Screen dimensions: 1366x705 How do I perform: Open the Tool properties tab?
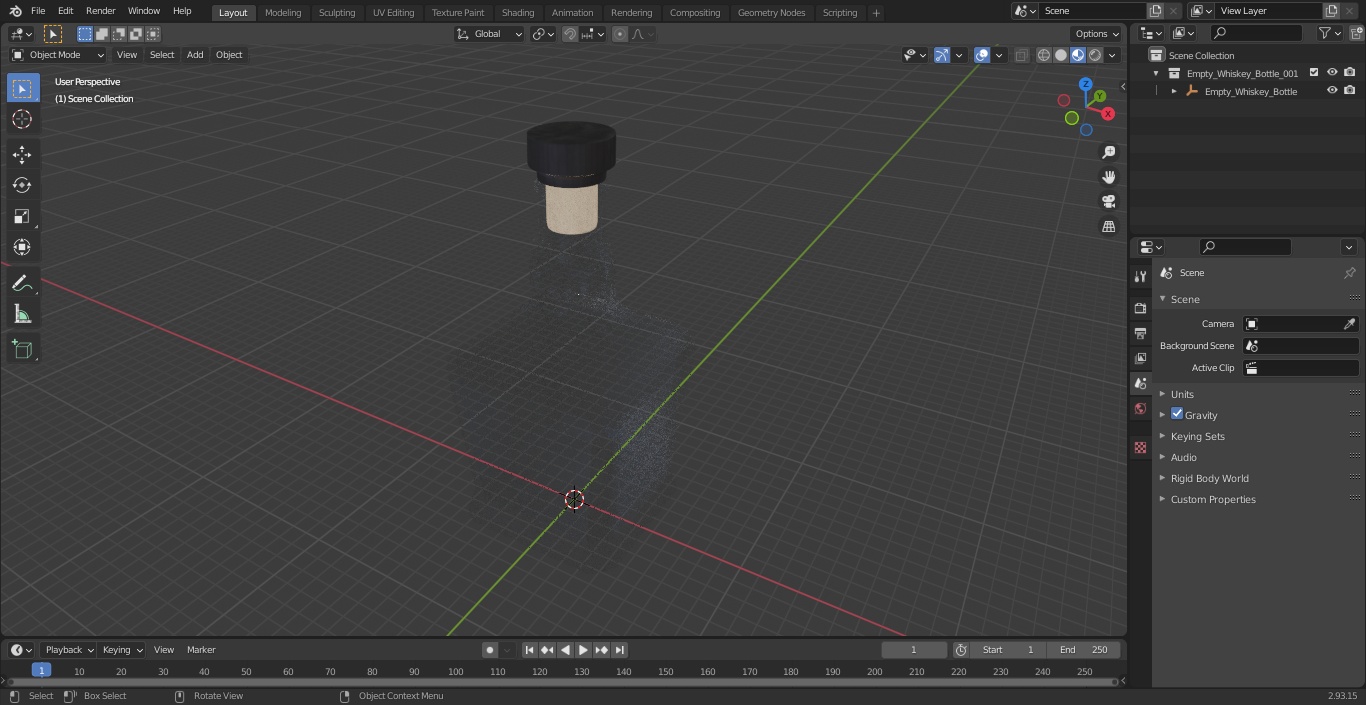point(1140,276)
